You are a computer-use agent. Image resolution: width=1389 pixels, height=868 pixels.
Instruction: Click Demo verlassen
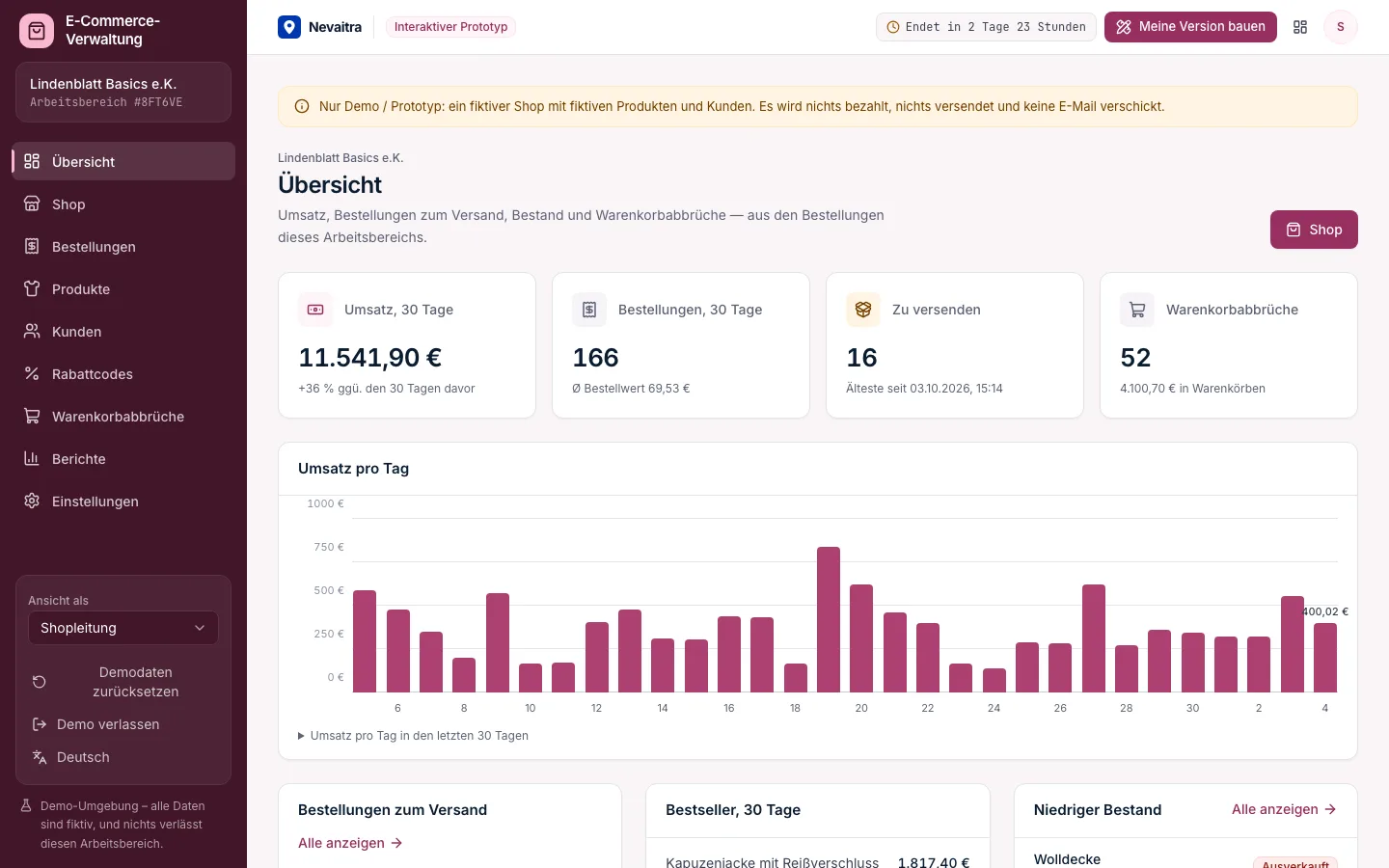point(123,724)
